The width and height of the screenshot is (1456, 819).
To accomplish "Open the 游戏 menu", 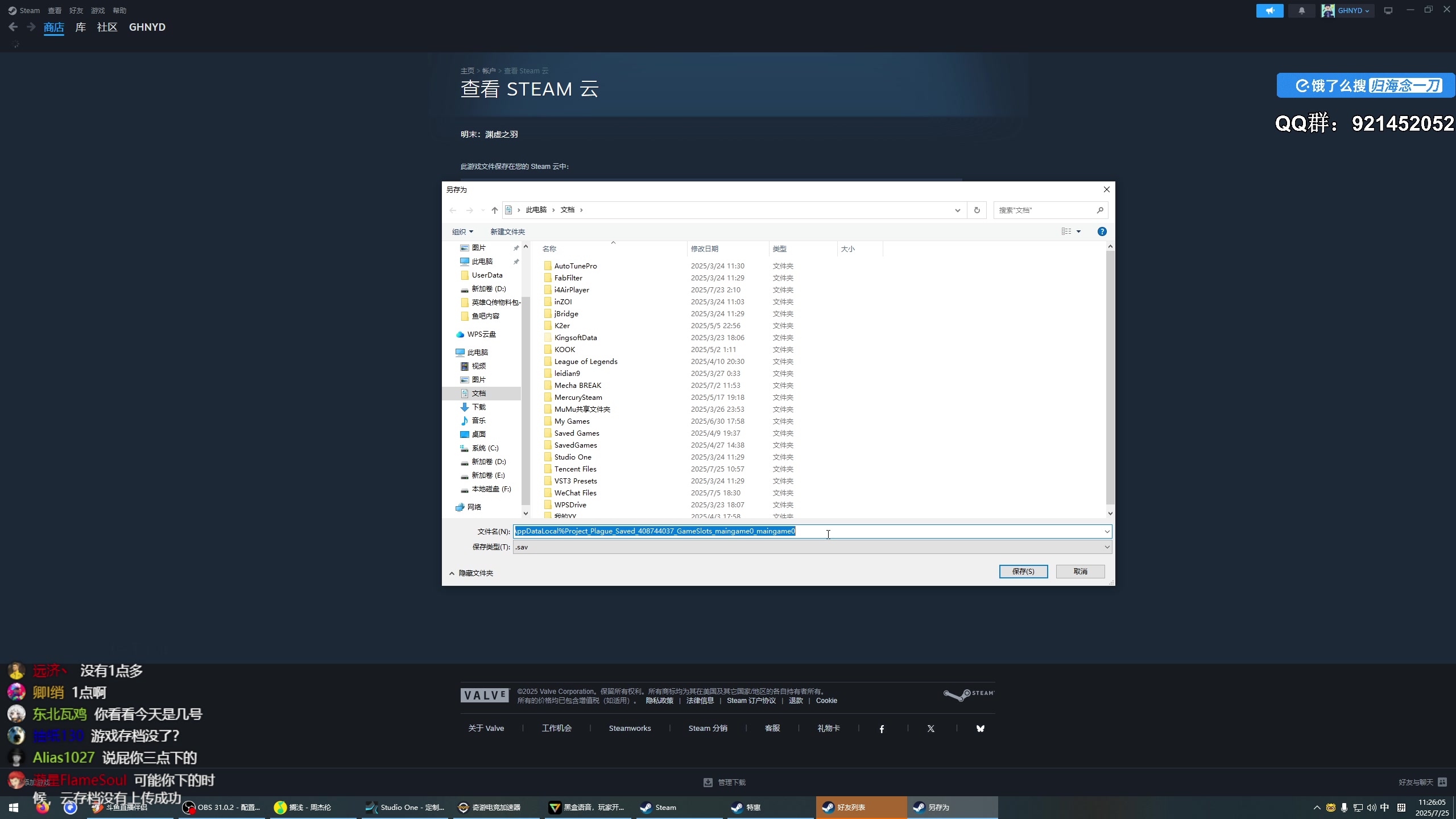I will 98,10.
